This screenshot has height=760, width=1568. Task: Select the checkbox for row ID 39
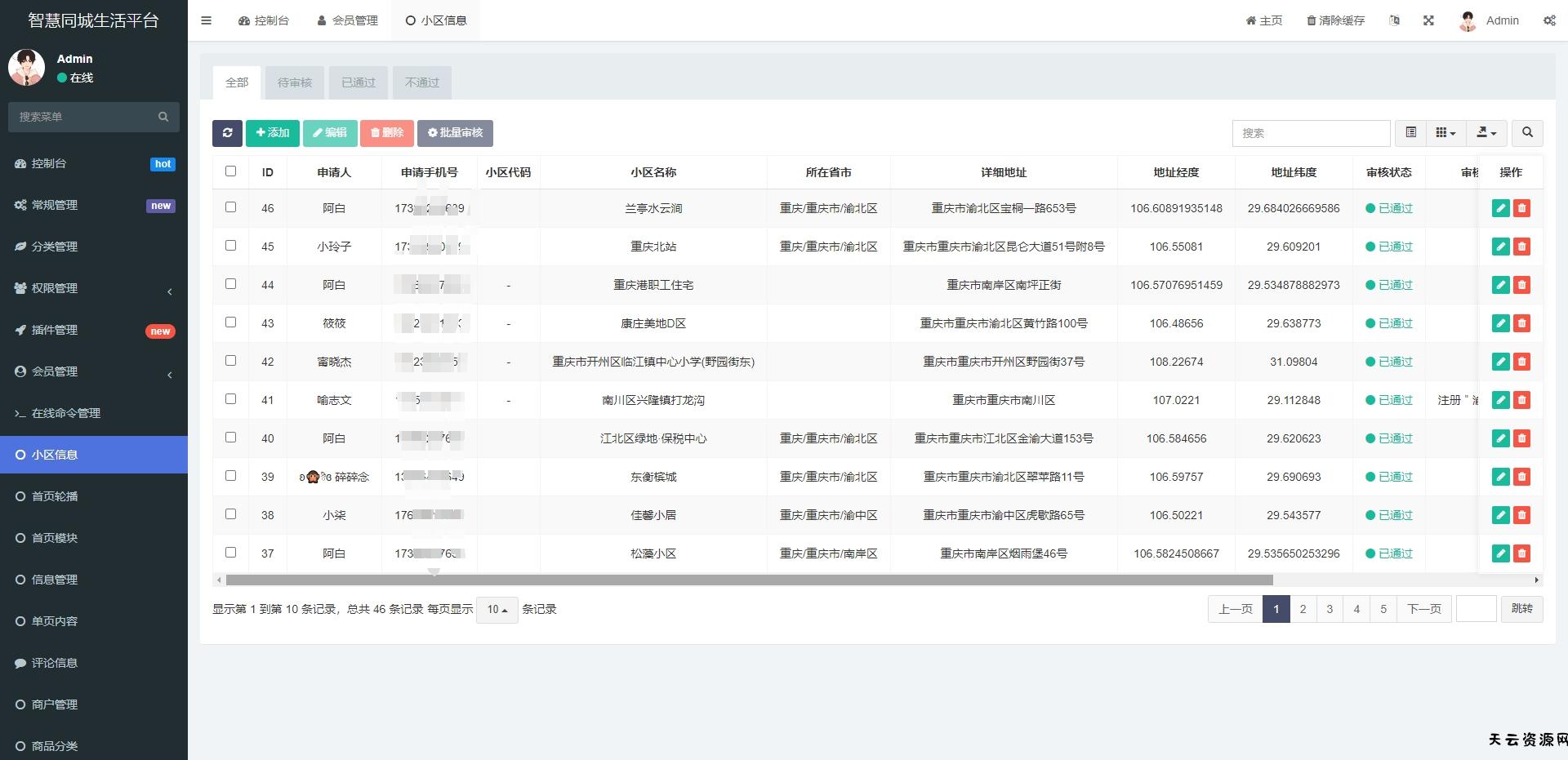230,476
